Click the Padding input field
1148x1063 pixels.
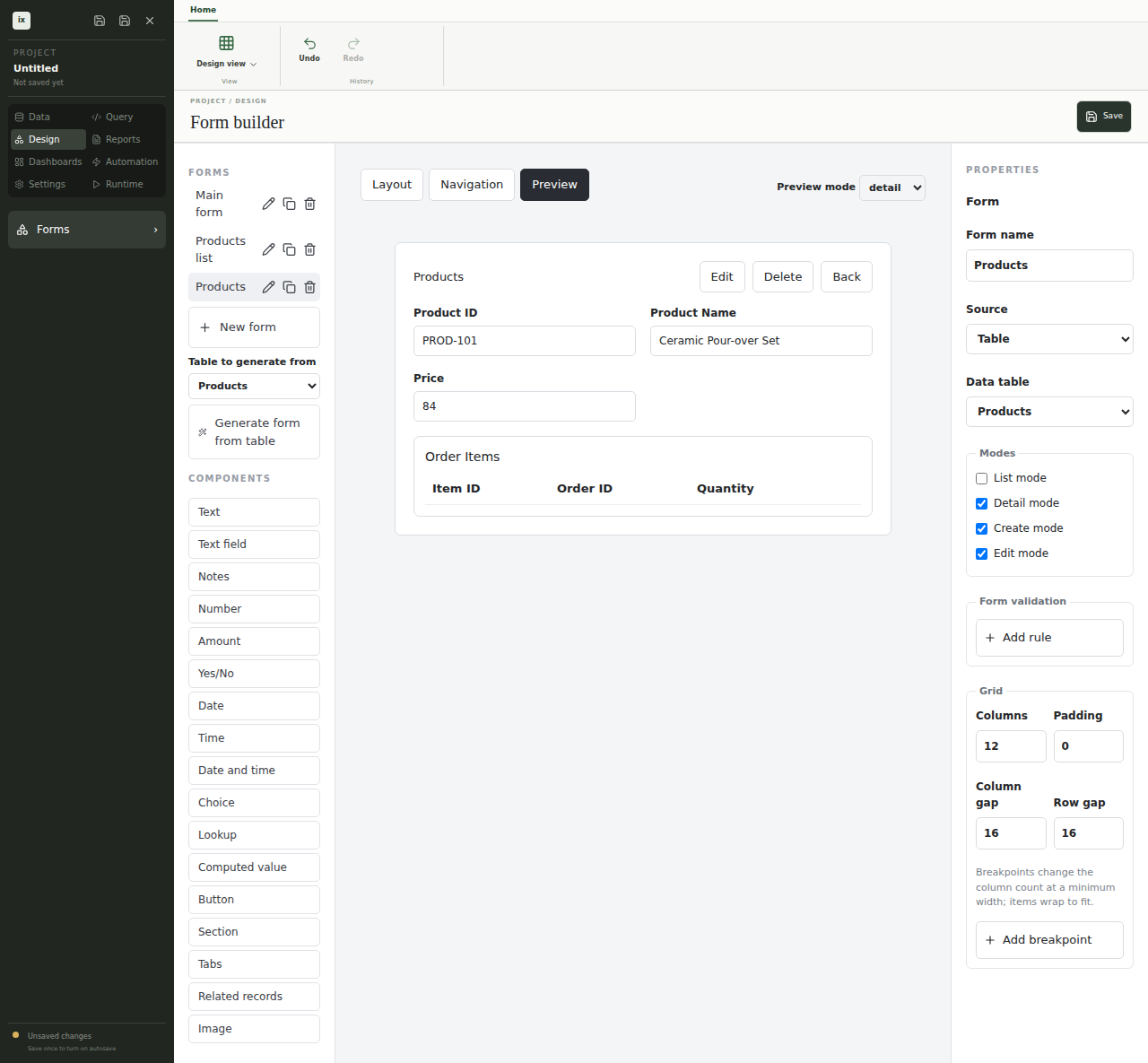pyautogui.click(x=1089, y=746)
